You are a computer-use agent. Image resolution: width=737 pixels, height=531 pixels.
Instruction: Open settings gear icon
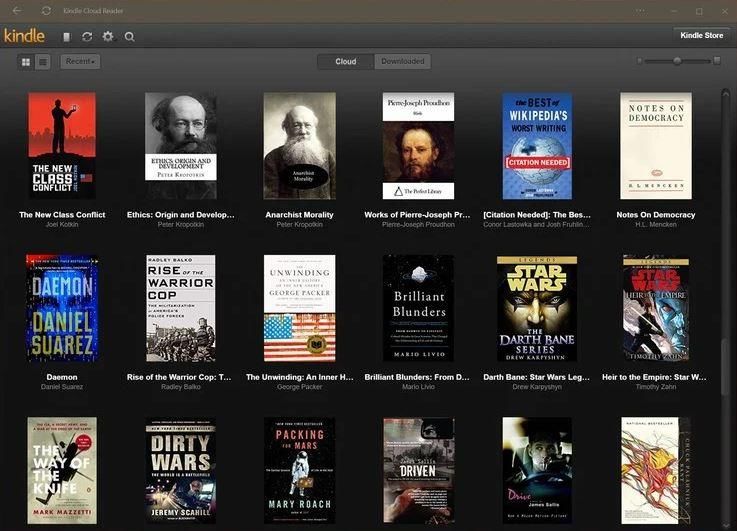click(108, 37)
